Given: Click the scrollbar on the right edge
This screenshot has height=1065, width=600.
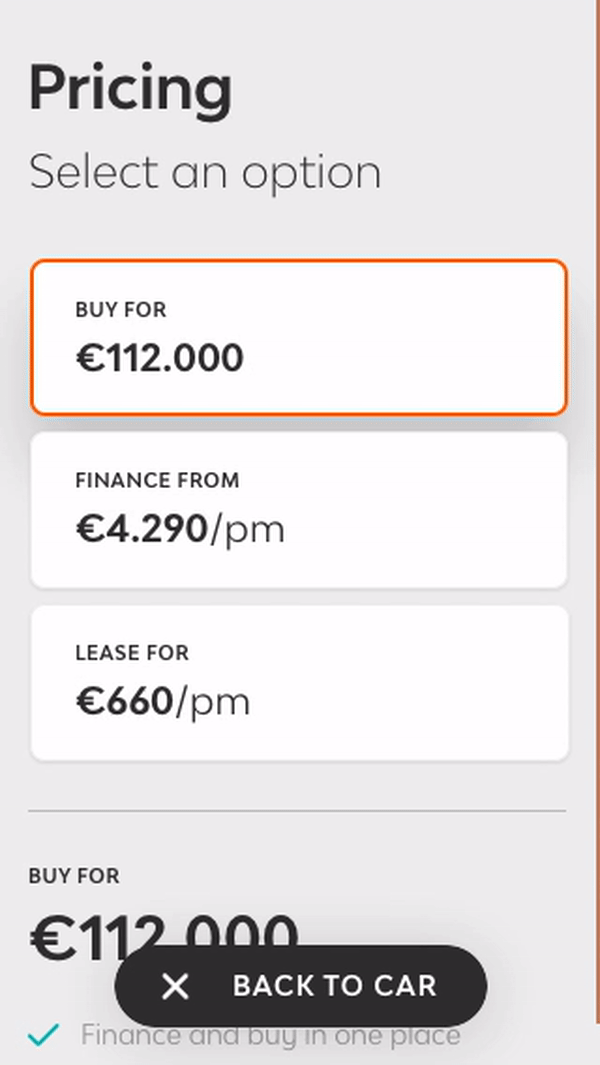Looking at the screenshot, I should (597, 500).
